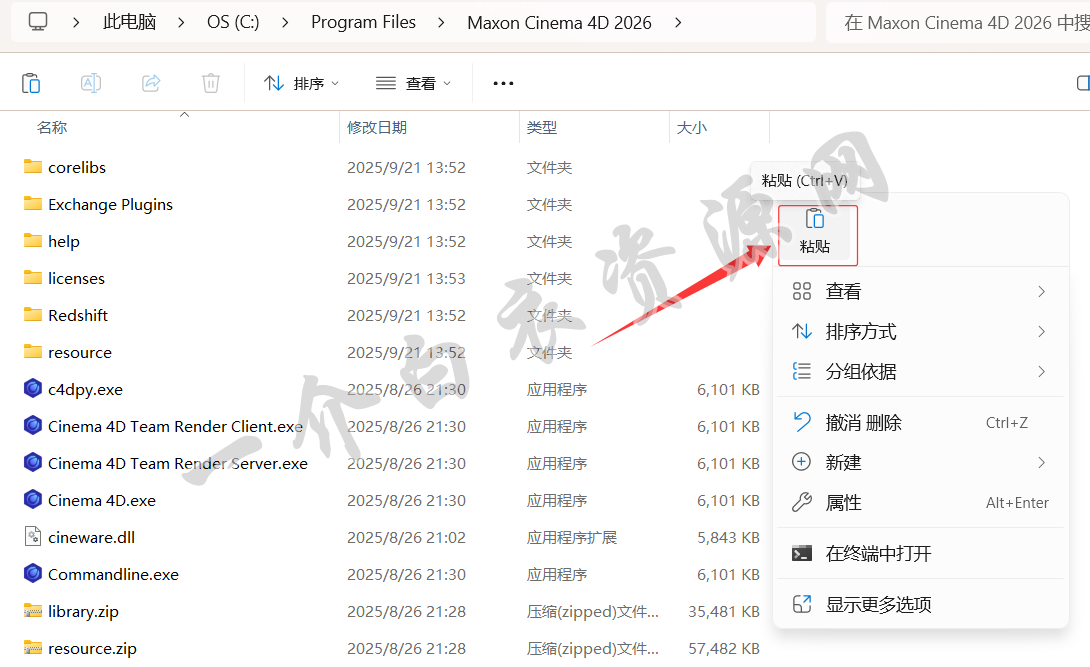Expand breadcrumb chevron after Maxon Cinema 4D 2026
Viewport: 1090px width, 667px height.
pos(679,22)
